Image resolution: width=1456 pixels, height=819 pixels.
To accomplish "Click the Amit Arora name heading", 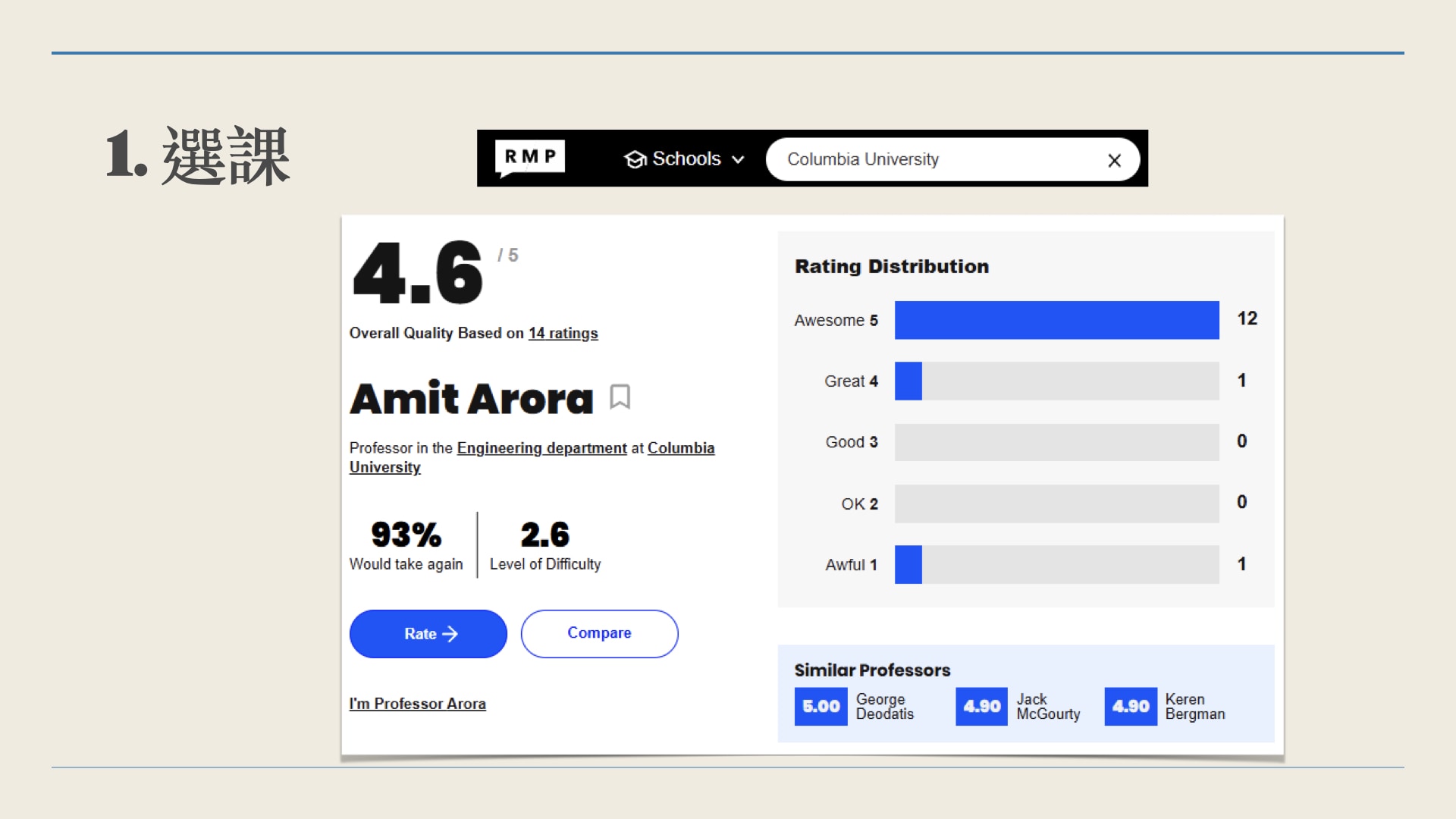I will click(x=471, y=398).
